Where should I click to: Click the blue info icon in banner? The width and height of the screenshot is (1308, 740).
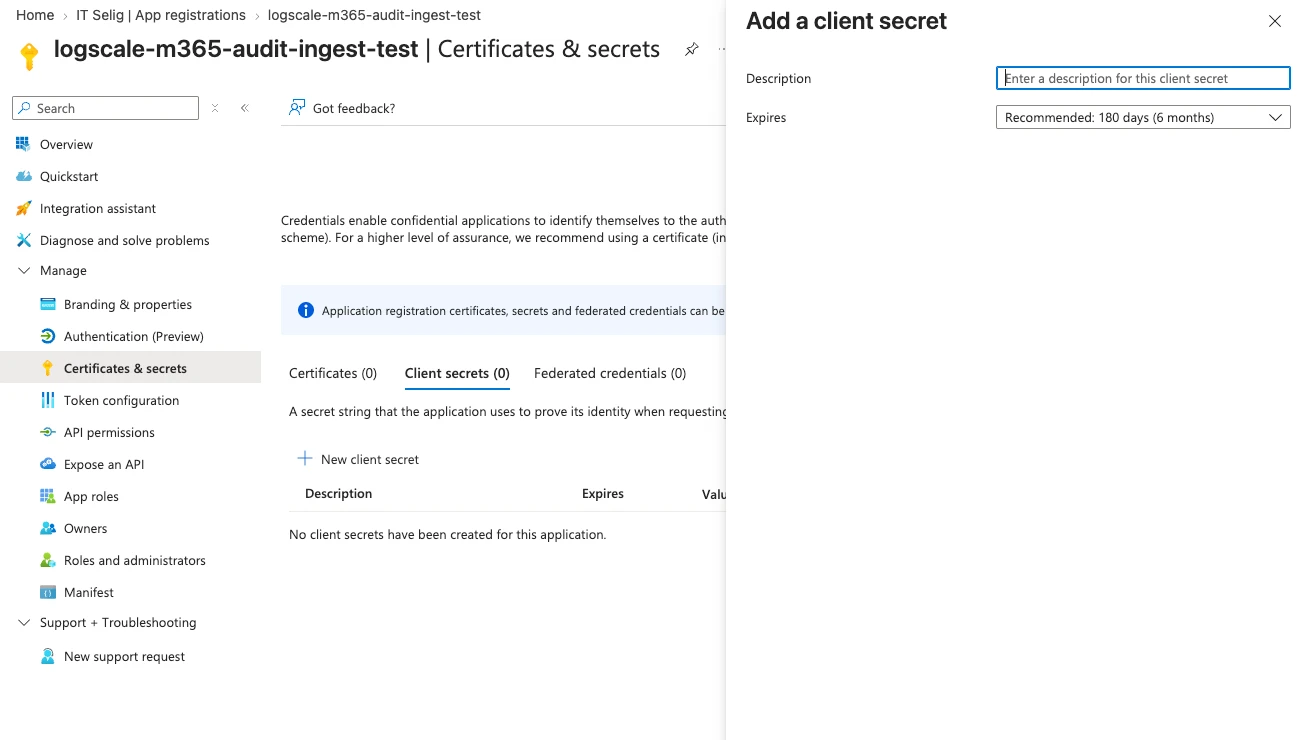pyautogui.click(x=306, y=310)
